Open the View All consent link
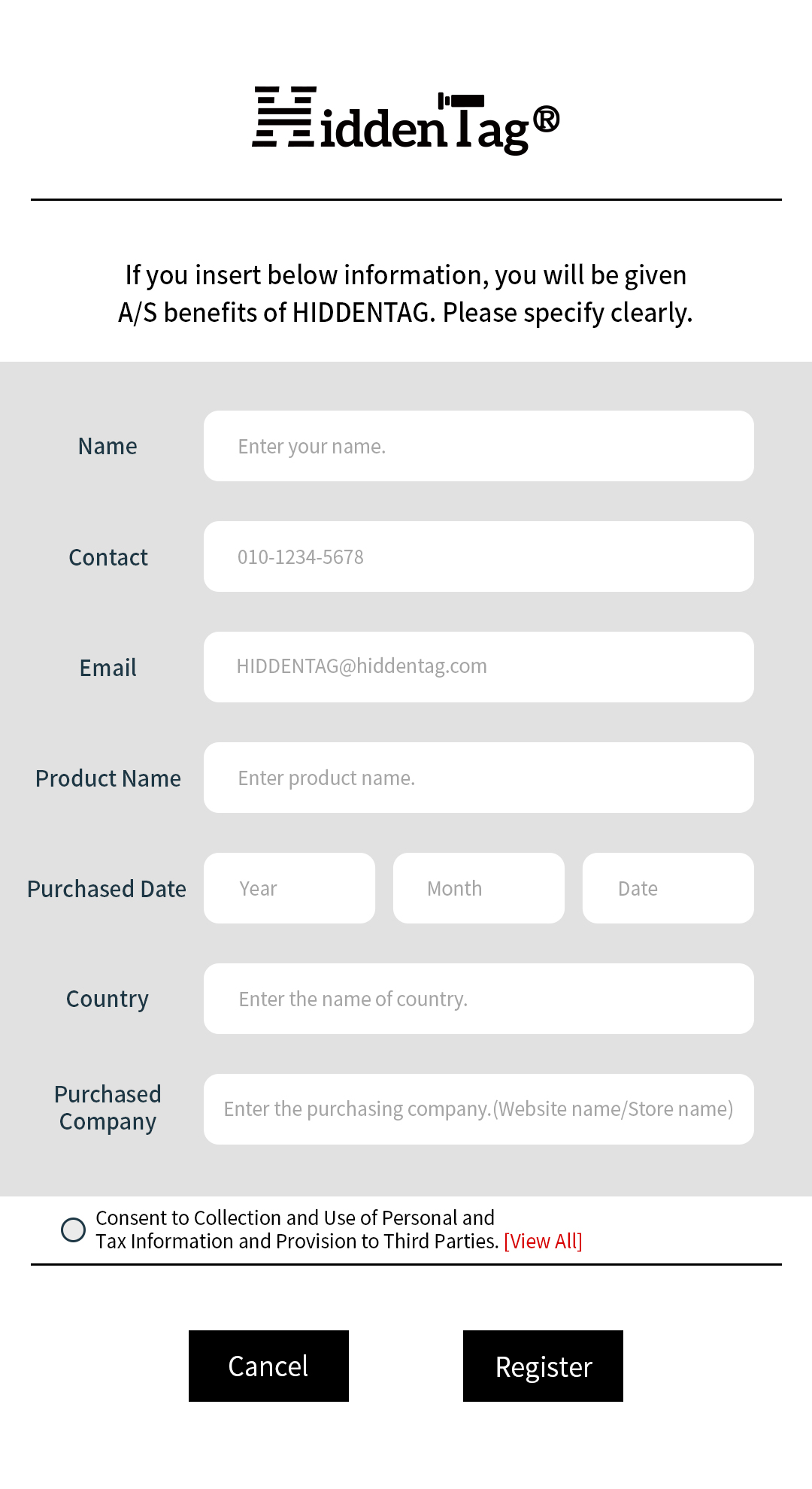 [543, 1242]
